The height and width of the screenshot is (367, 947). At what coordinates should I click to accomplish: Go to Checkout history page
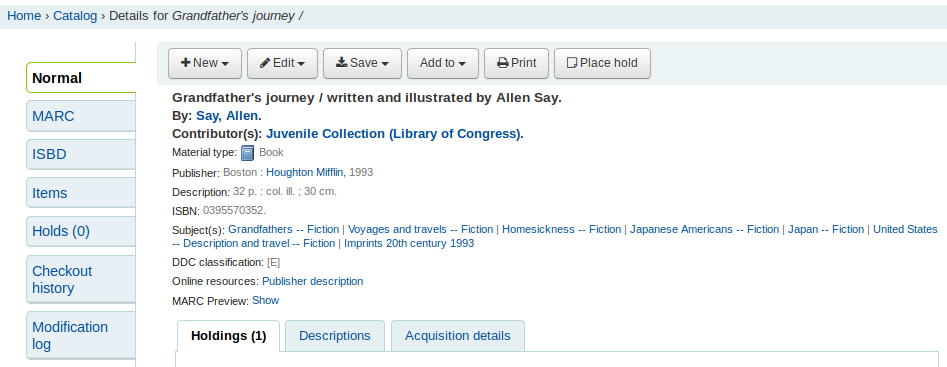coord(81,279)
